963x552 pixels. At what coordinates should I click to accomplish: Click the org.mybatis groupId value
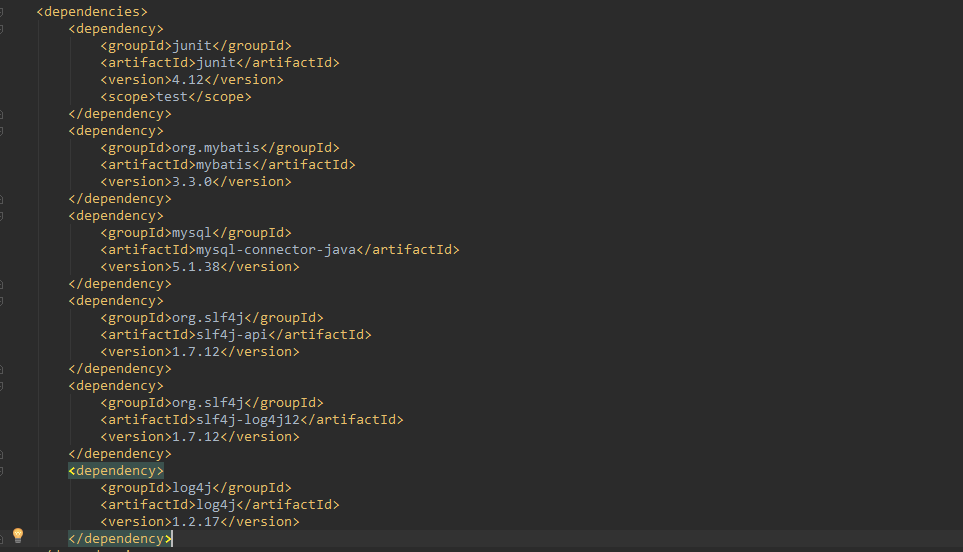216,148
